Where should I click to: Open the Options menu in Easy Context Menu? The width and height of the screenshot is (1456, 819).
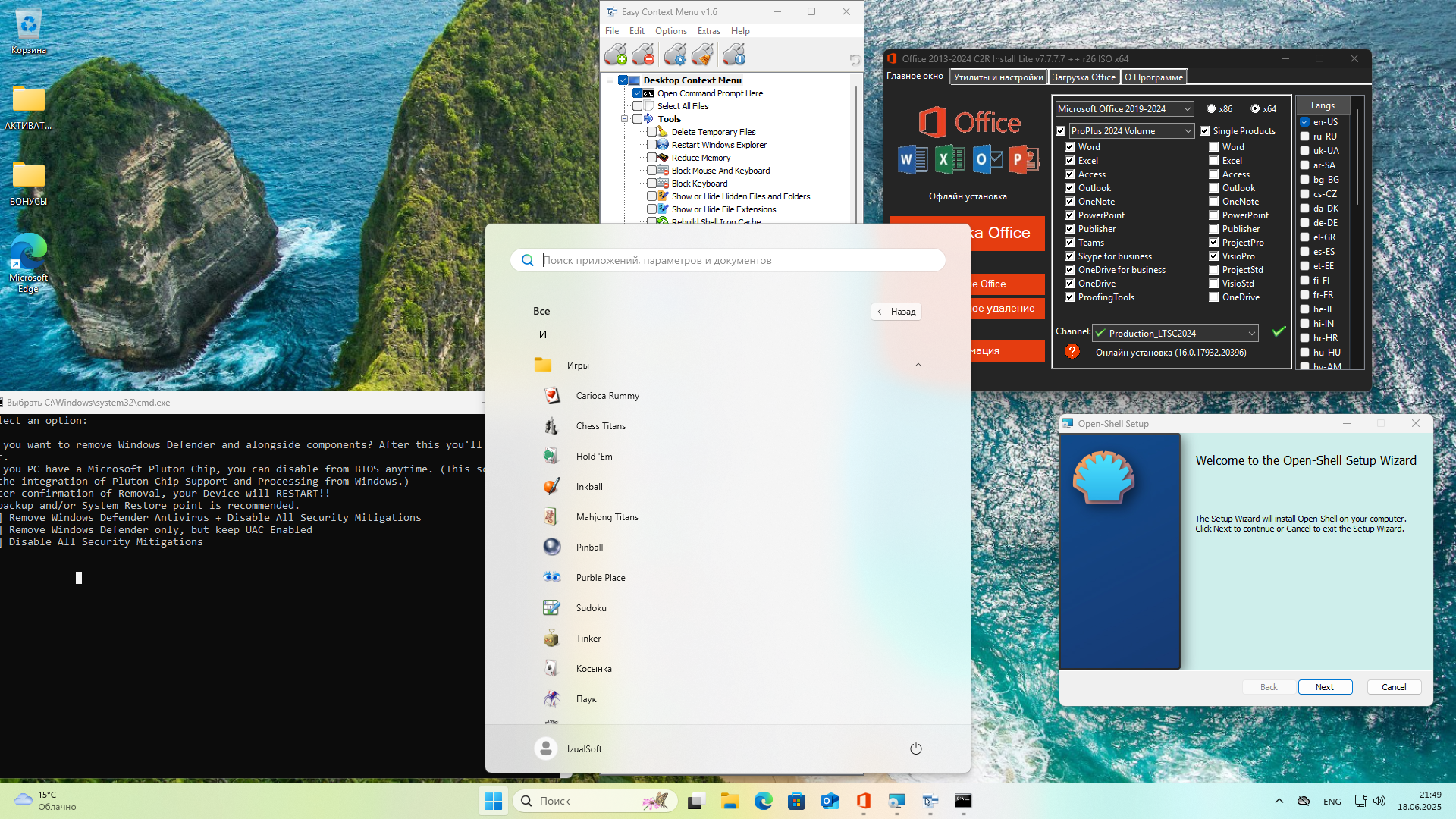click(x=671, y=31)
